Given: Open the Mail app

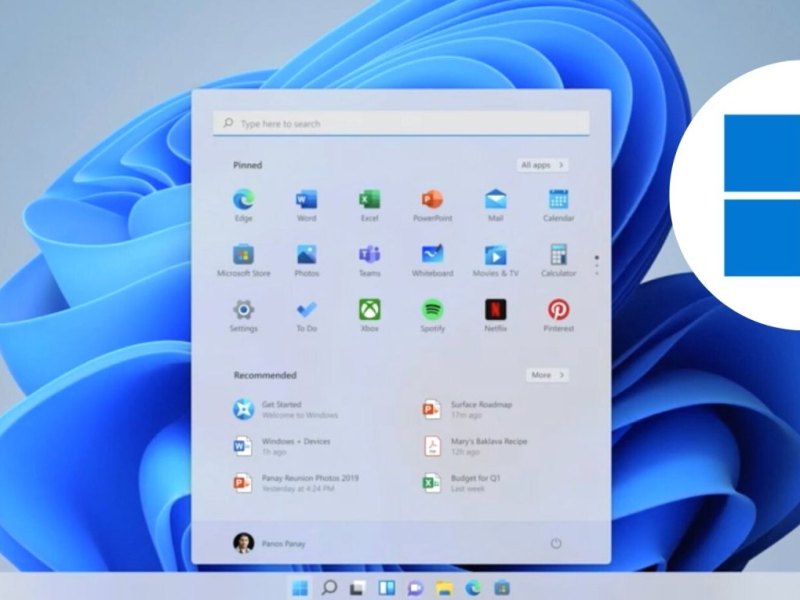Looking at the screenshot, I should (495, 205).
